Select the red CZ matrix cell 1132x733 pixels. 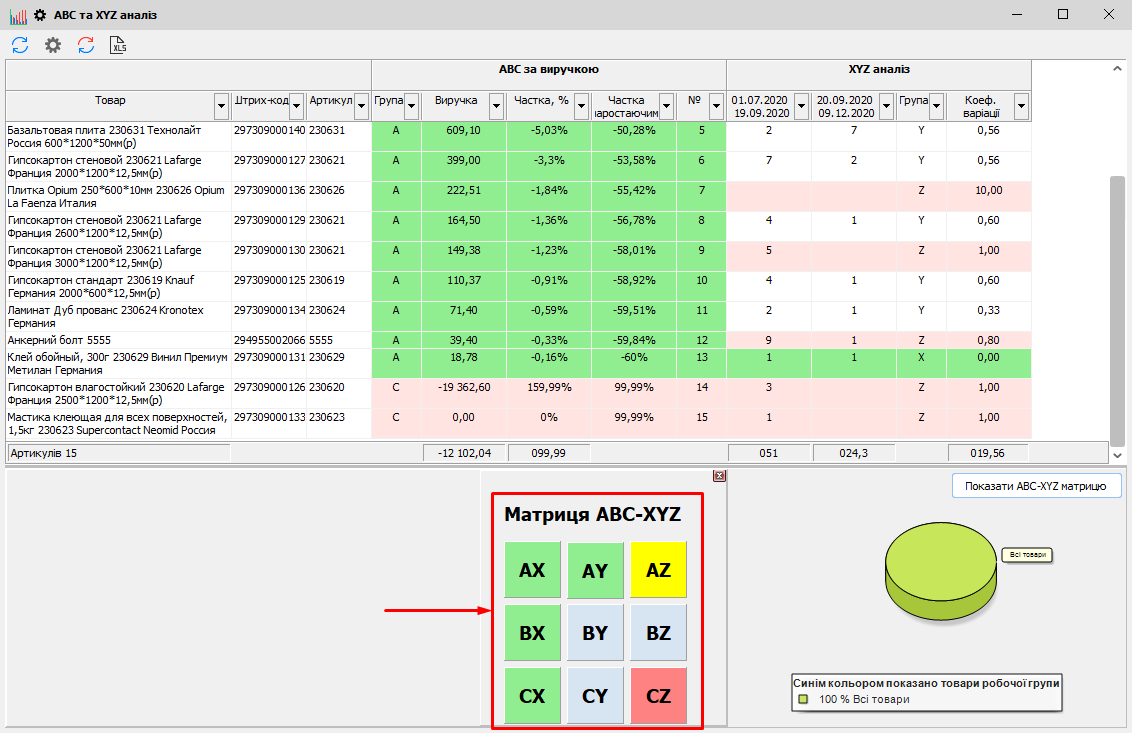pyautogui.click(x=658, y=696)
